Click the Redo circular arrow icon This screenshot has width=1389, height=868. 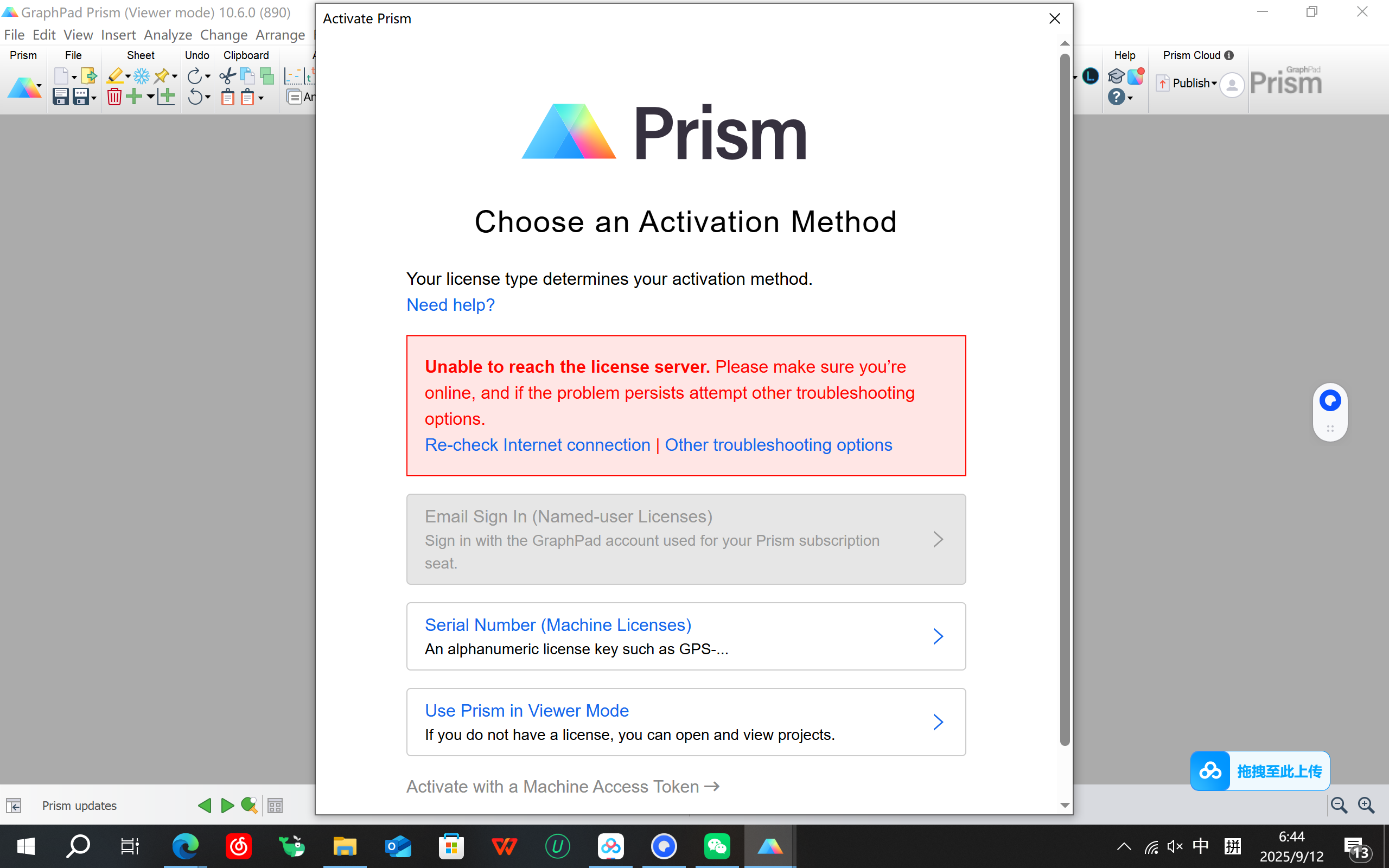[x=195, y=76]
